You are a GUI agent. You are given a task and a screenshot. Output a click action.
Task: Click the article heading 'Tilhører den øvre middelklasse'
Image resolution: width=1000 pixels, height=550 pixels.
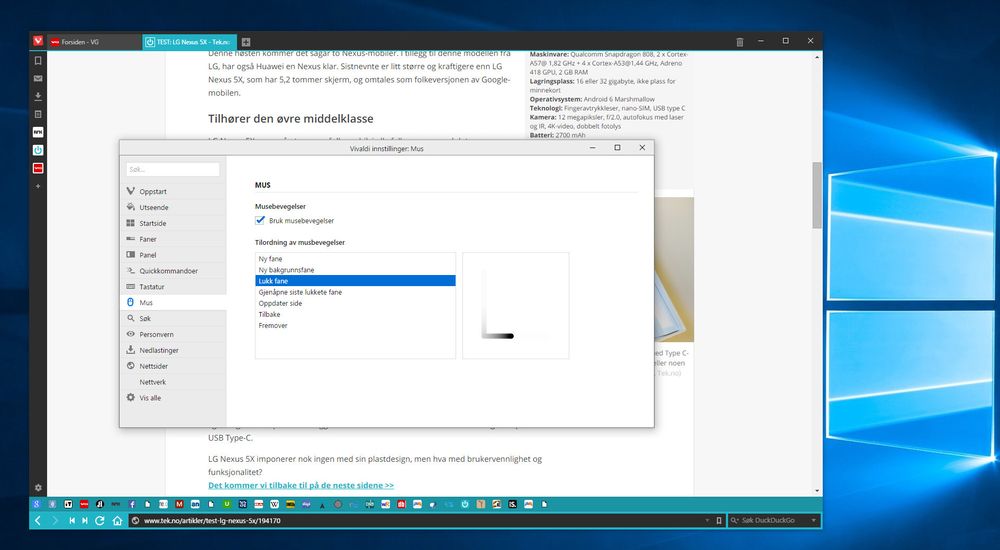coord(291,119)
